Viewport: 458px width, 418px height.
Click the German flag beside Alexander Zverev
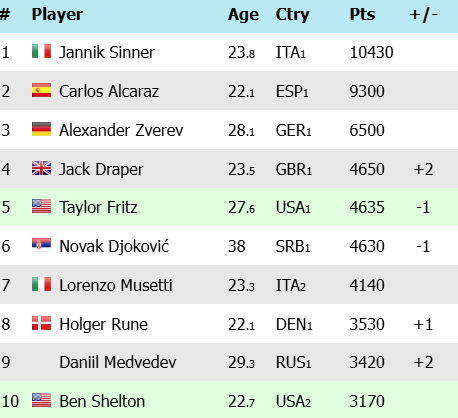tap(41, 129)
